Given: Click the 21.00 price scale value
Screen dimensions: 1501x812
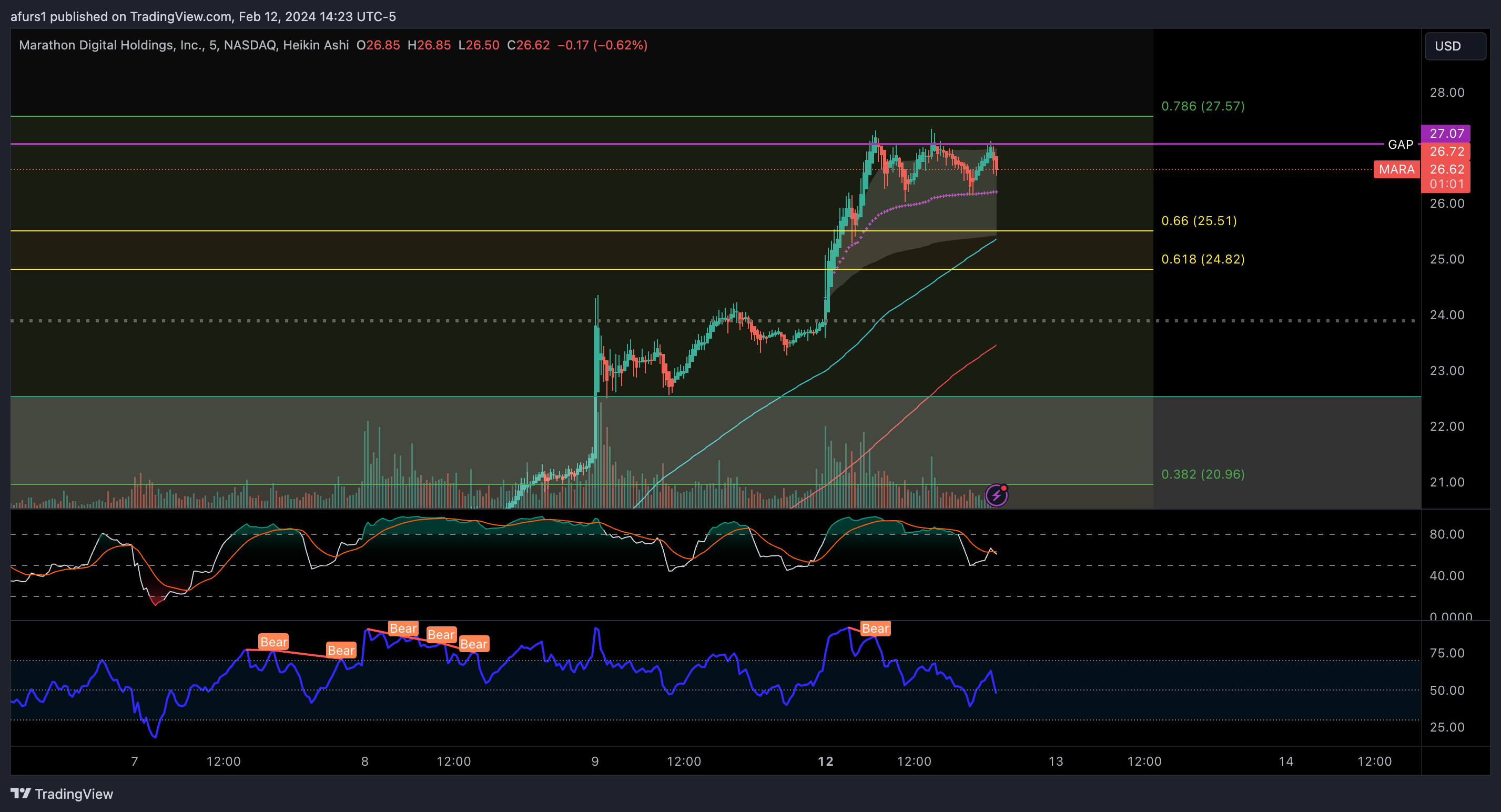Looking at the screenshot, I should (x=1447, y=482).
